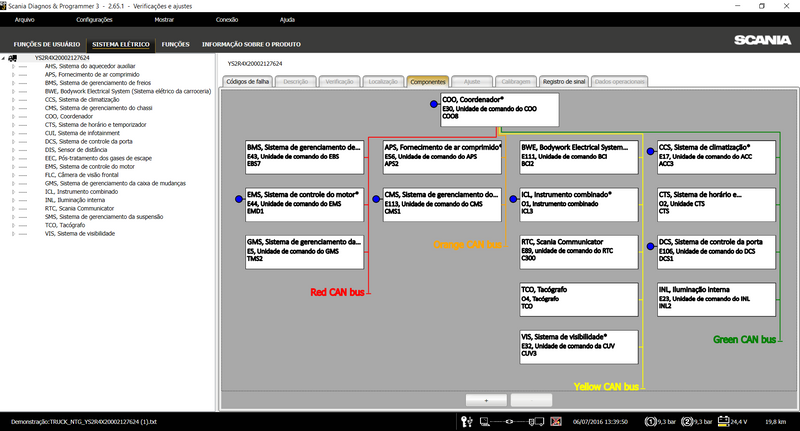The image size is (800, 431).
Task: Select CUI Sistema de infotainment in tree
Action: [x=82, y=133]
